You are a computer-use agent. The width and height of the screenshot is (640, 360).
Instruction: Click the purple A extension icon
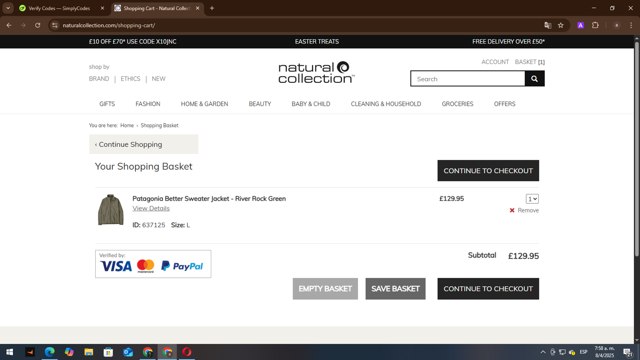[580, 25]
